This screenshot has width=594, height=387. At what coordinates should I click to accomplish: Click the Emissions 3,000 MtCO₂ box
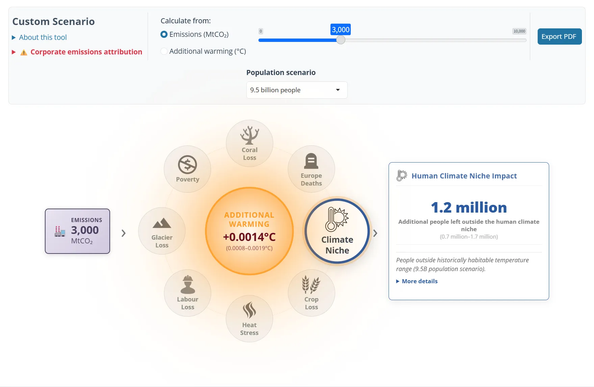click(78, 231)
